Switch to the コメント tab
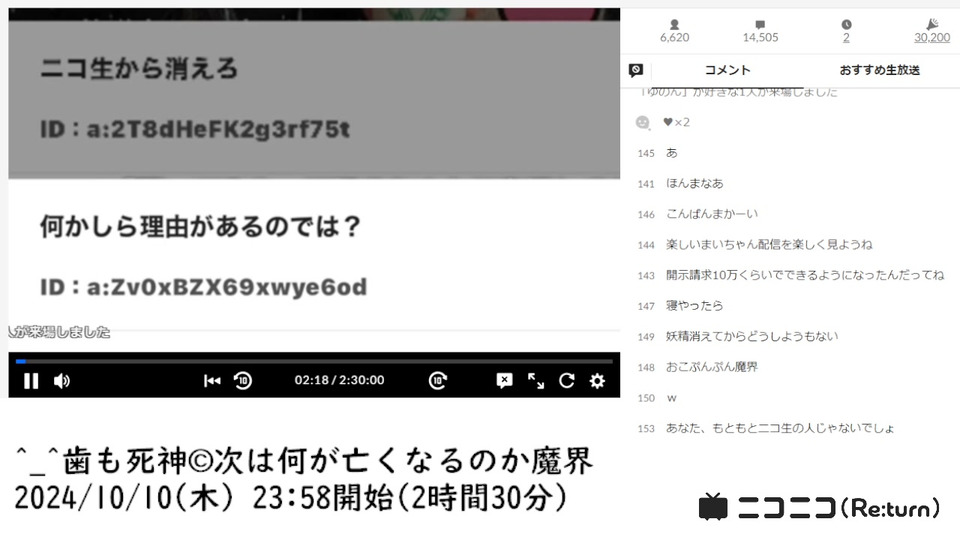Screen dimensions: 960x540 (x=727, y=70)
